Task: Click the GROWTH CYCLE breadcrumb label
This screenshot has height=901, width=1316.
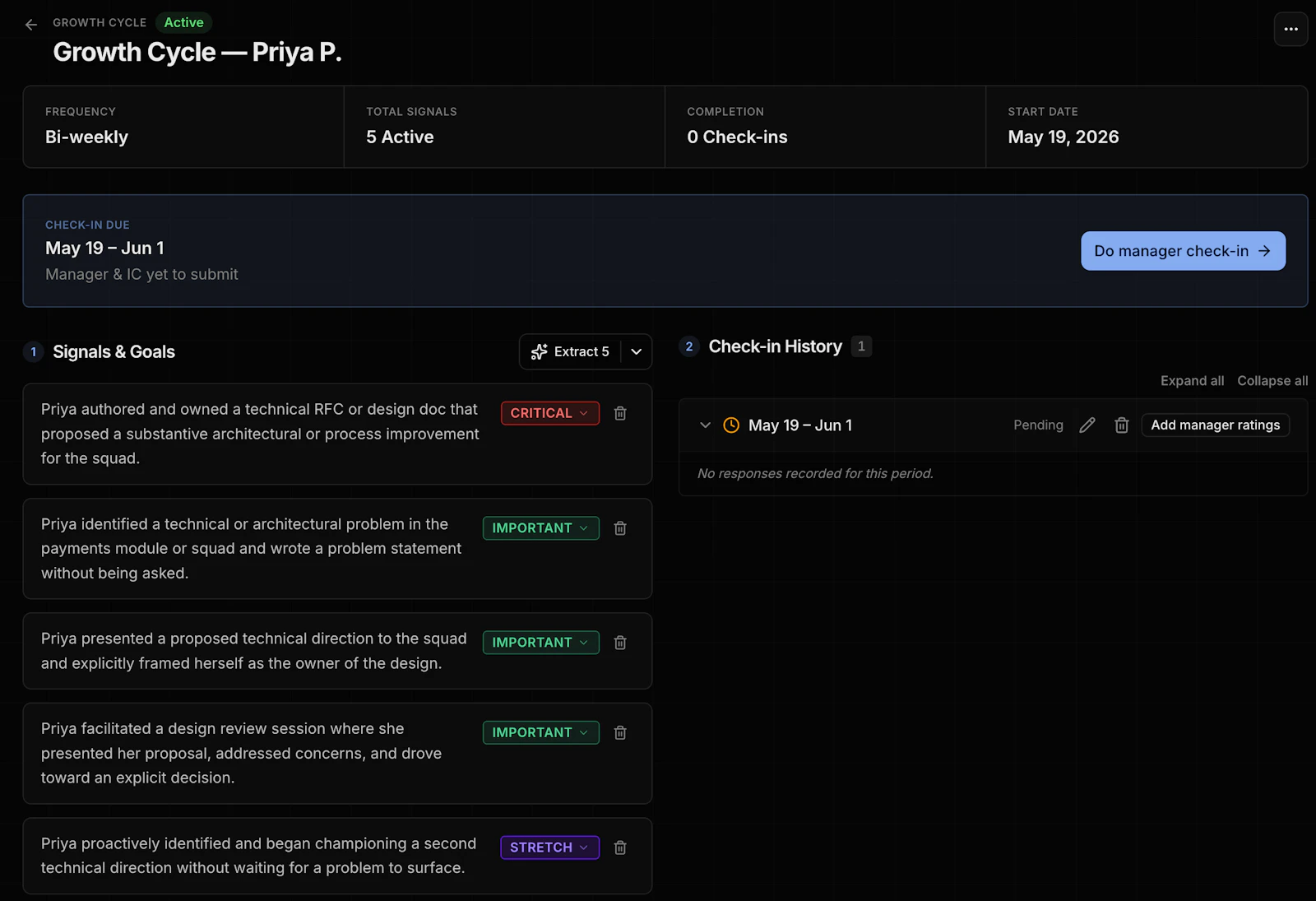Action: click(100, 23)
